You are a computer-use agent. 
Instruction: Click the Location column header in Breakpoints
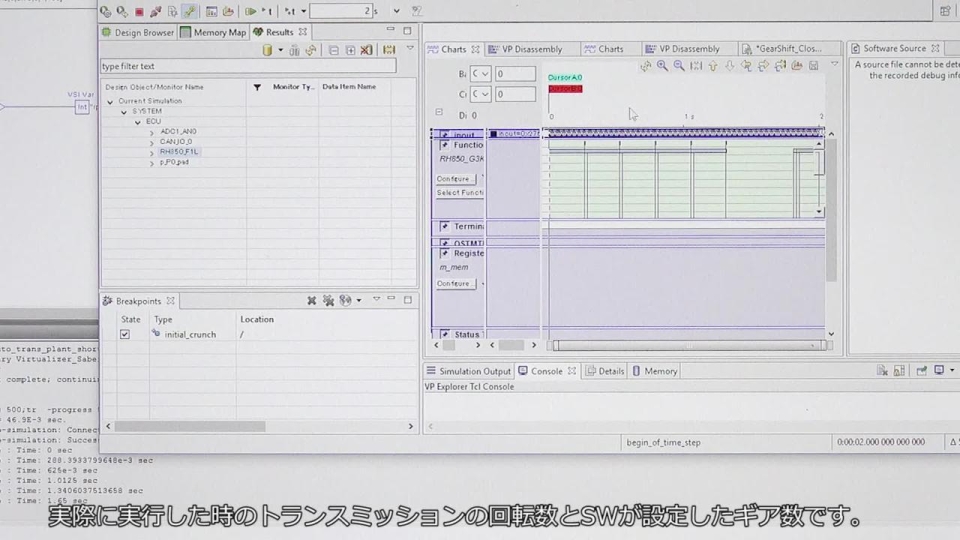(x=257, y=319)
